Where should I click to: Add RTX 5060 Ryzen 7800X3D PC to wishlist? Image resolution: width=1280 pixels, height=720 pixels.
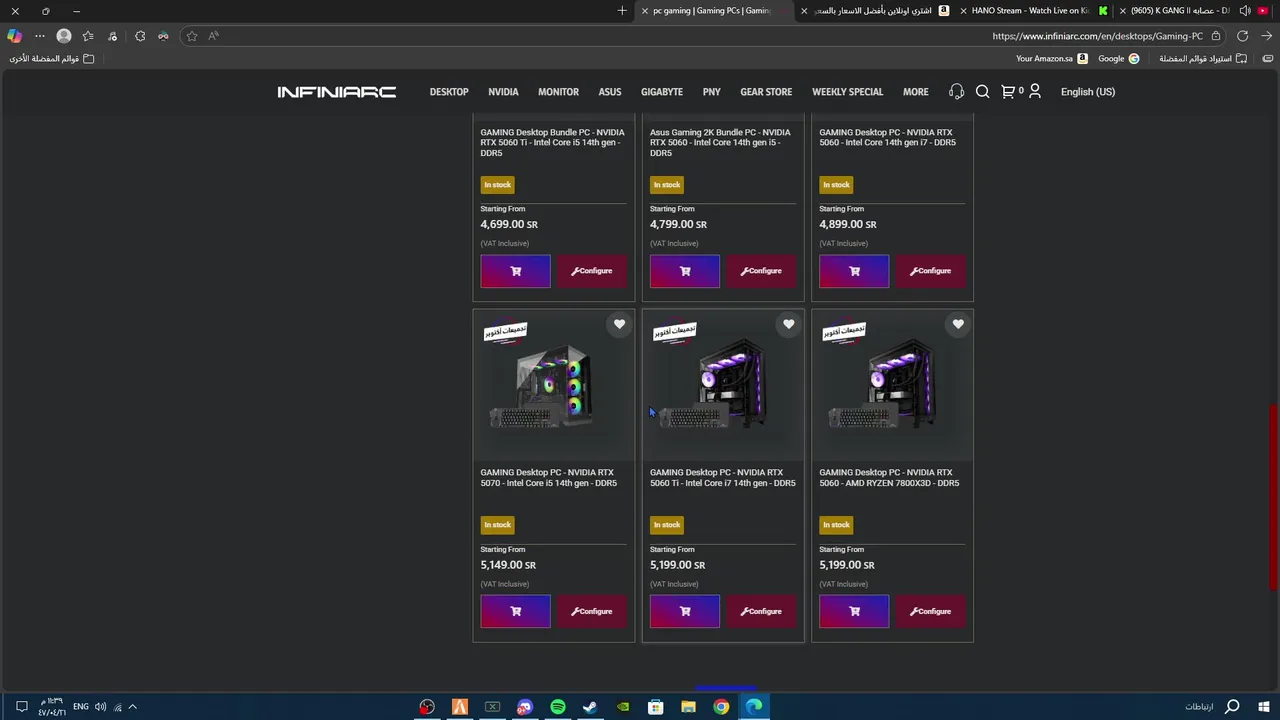(x=958, y=324)
